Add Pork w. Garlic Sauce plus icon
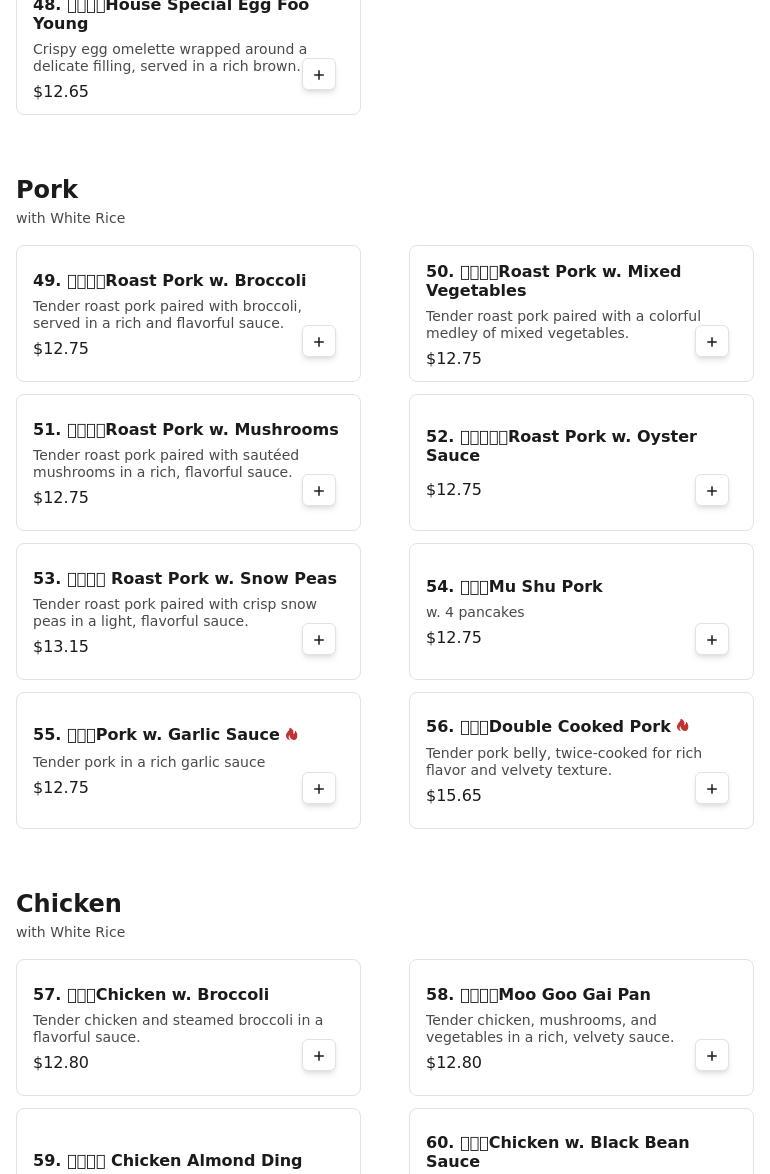 (318, 788)
